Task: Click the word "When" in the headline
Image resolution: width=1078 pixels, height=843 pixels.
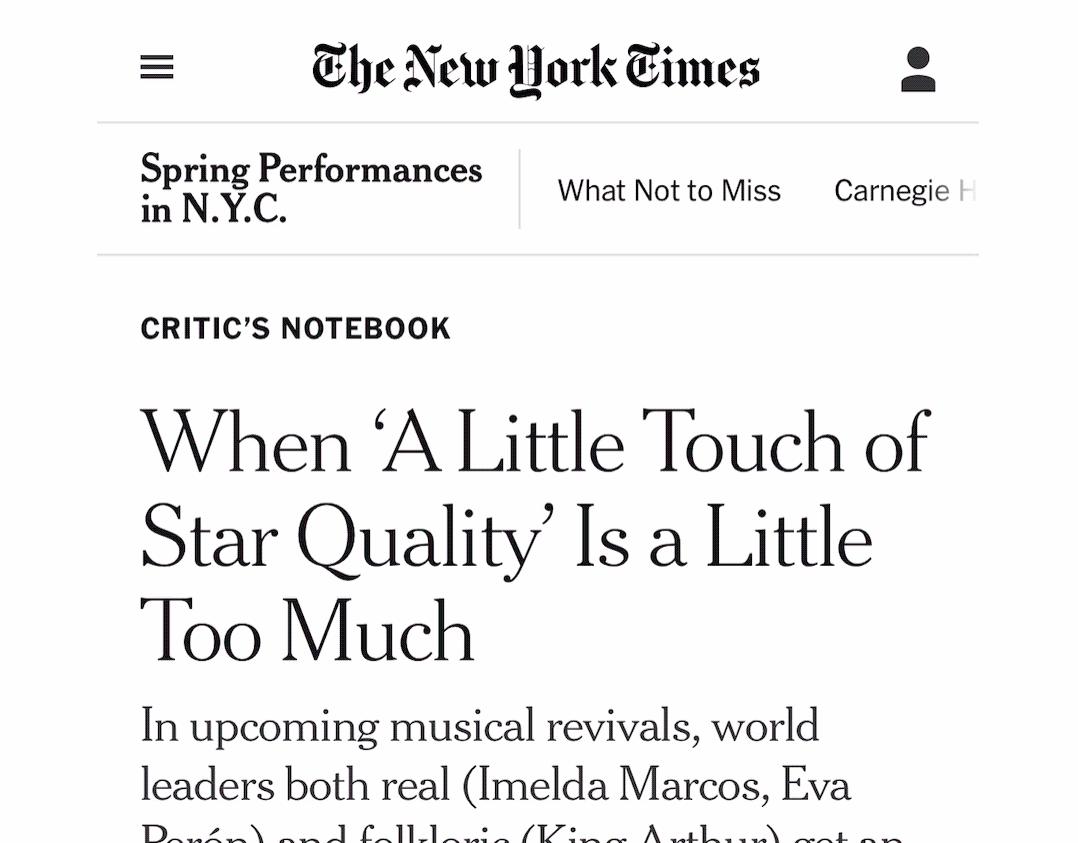Action: pos(246,442)
